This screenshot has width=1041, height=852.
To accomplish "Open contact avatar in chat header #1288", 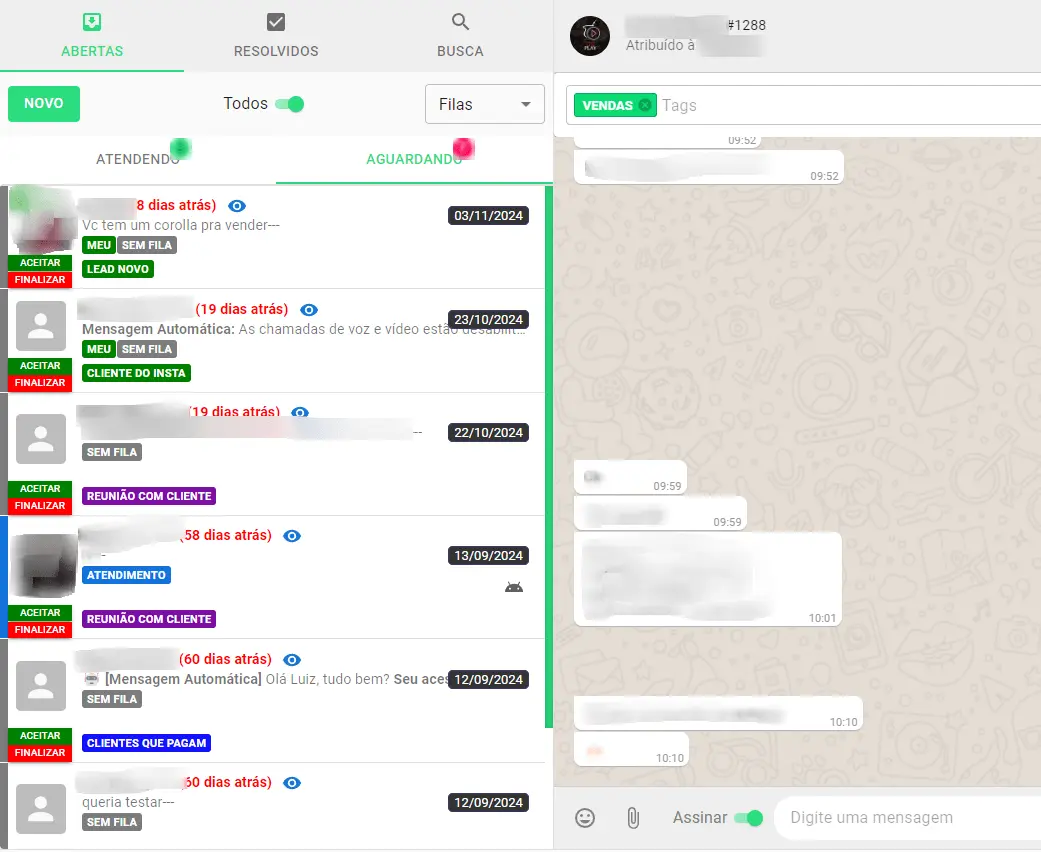I will [x=590, y=36].
